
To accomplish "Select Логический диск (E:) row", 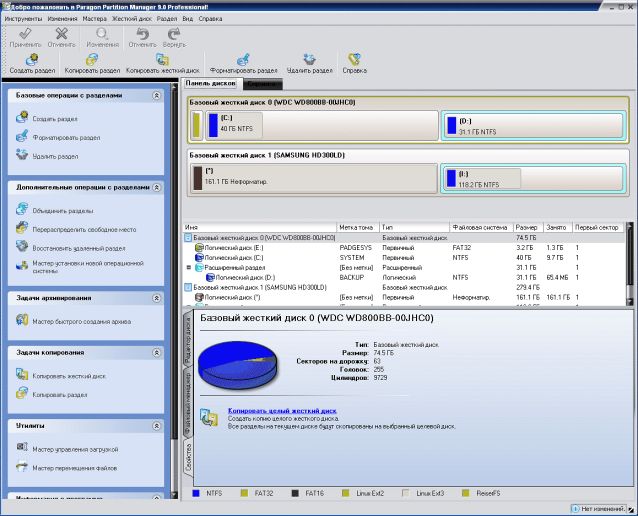I will point(403,247).
